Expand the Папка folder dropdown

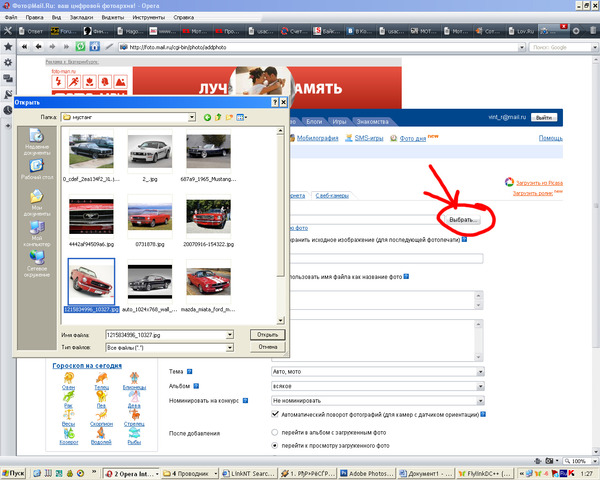(192, 118)
